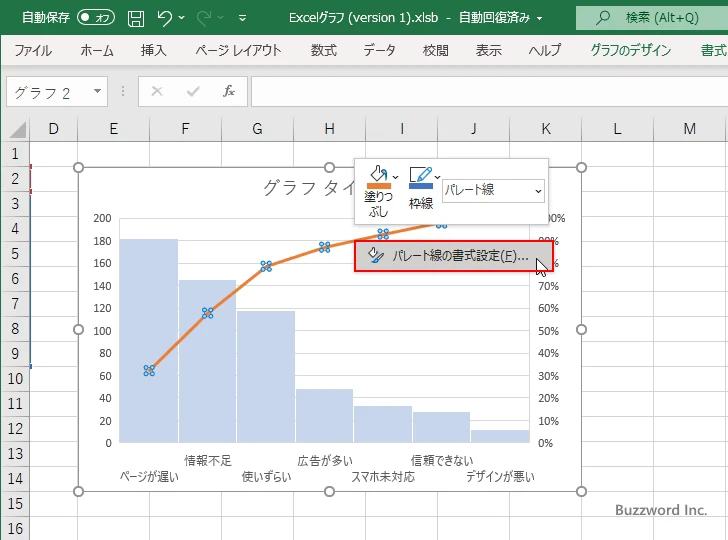The width and height of the screenshot is (728, 540).
Task: Open the 枠線 outline dropdown arrow
Action: 437,177
